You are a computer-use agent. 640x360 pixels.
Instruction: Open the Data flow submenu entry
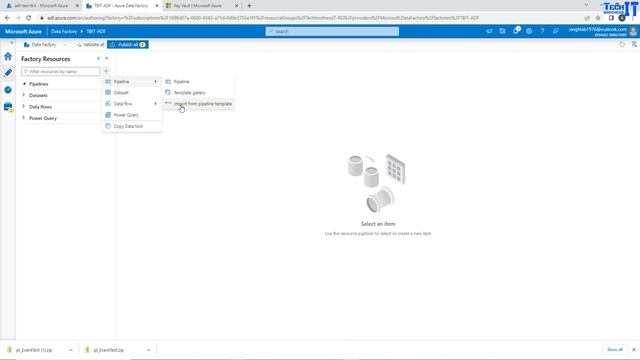click(132, 104)
